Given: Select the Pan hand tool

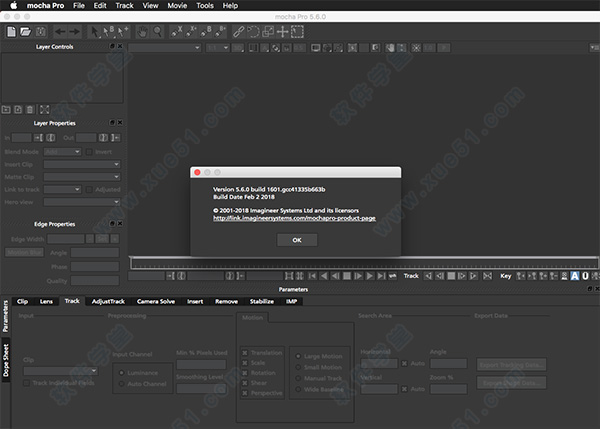Looking at the screenshot, I should [142, 32].
